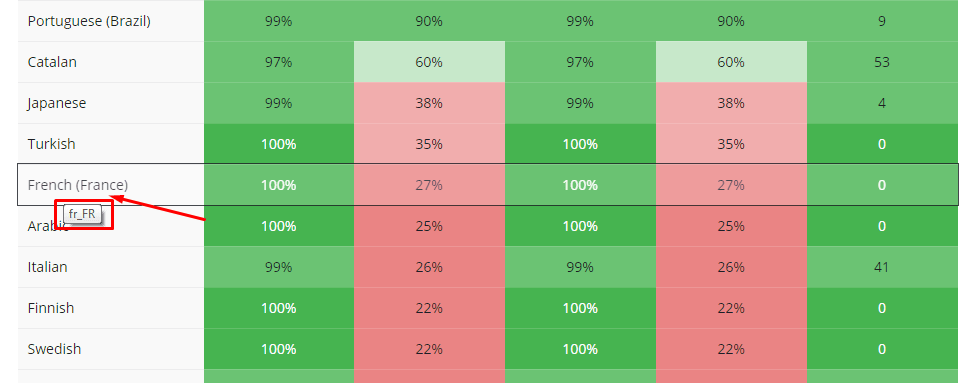
Task: Click Catalan's waiting count 53
Action: (882, 62)
